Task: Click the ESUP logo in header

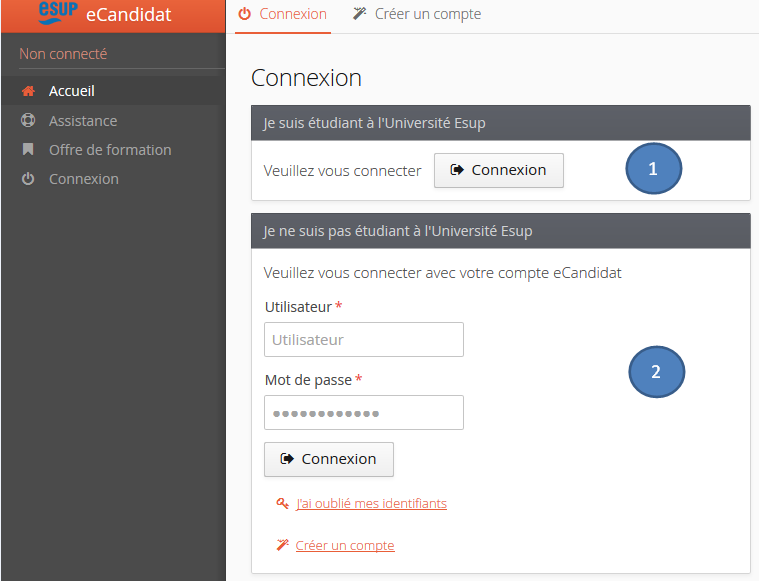Action: coord(58,13)
